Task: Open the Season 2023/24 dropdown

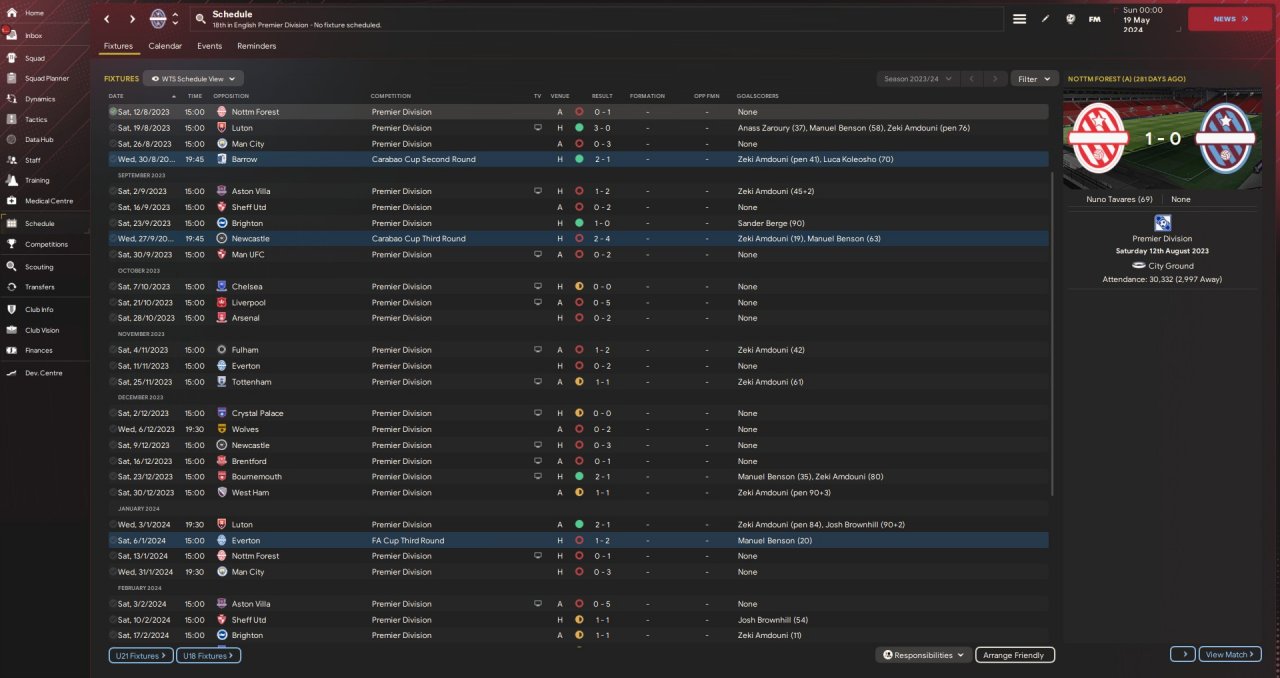Action: [x=918, y=78]
